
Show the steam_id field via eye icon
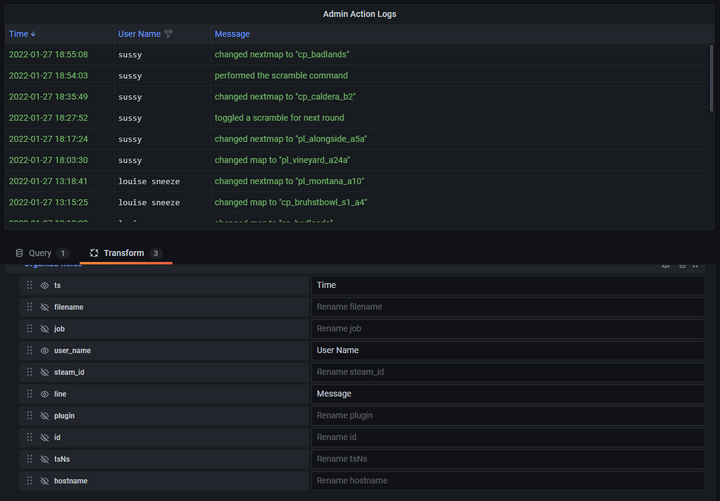click(x=44, y=372)
